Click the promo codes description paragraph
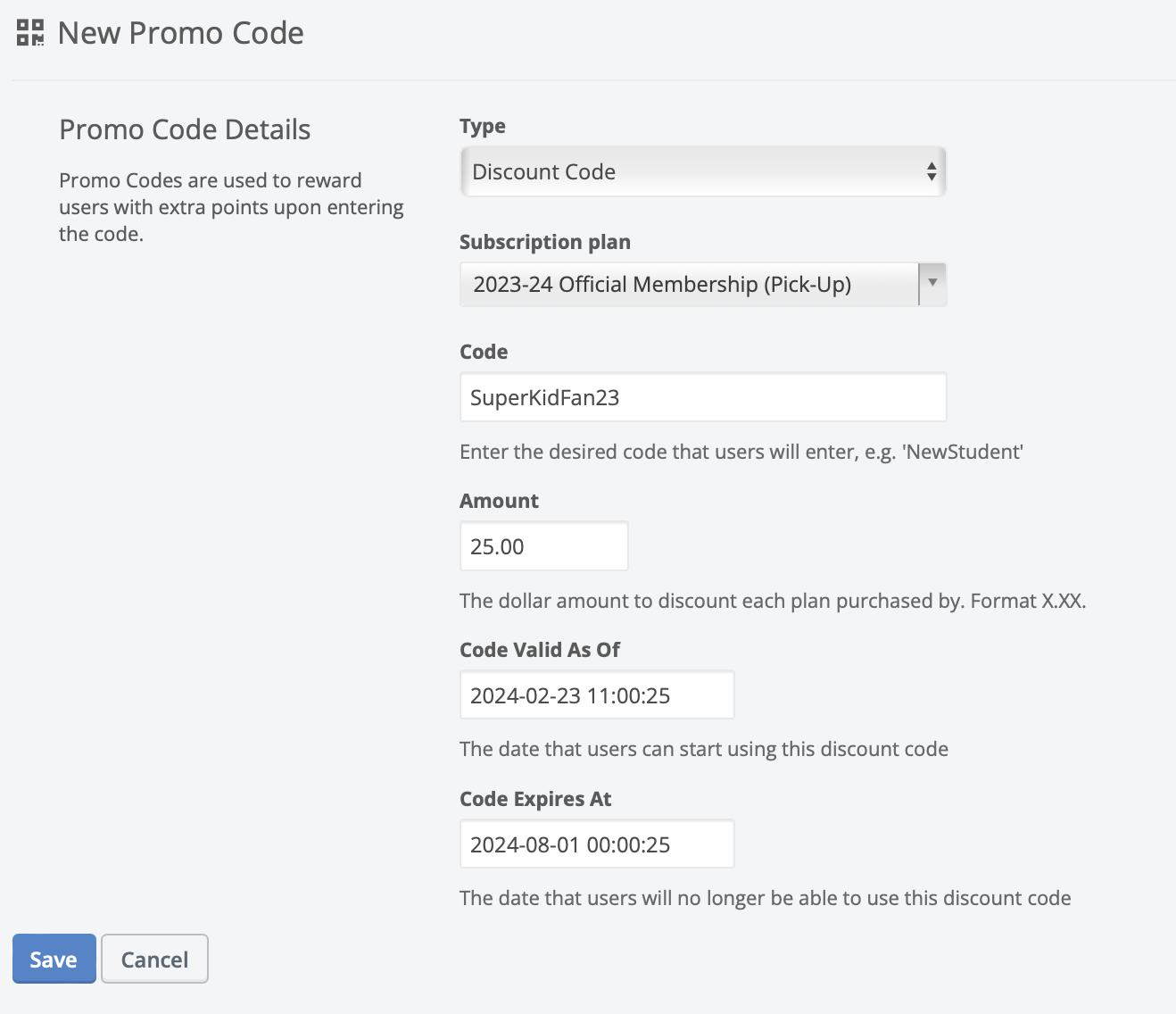The width and height of the screenshot is (1176, 1014). [x=231, y=207]
